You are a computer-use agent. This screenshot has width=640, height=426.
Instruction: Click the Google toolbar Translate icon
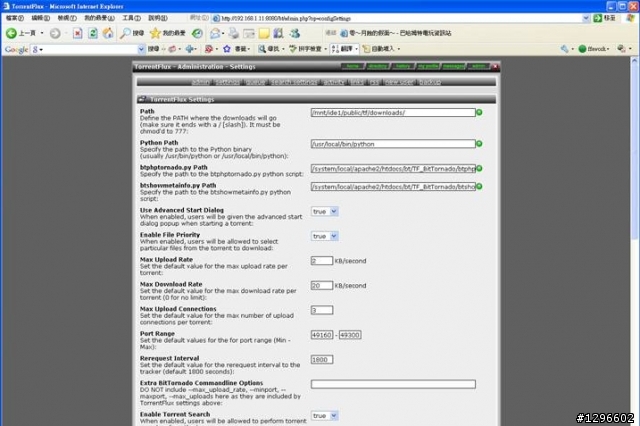(336, 49)
